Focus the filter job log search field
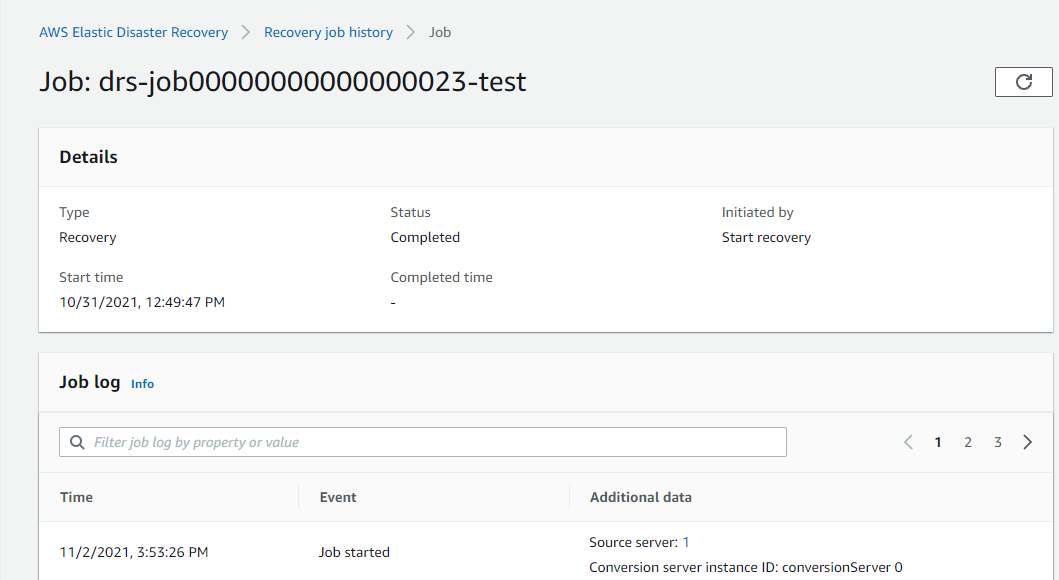 pyautogui.click(x=423, y=442)
